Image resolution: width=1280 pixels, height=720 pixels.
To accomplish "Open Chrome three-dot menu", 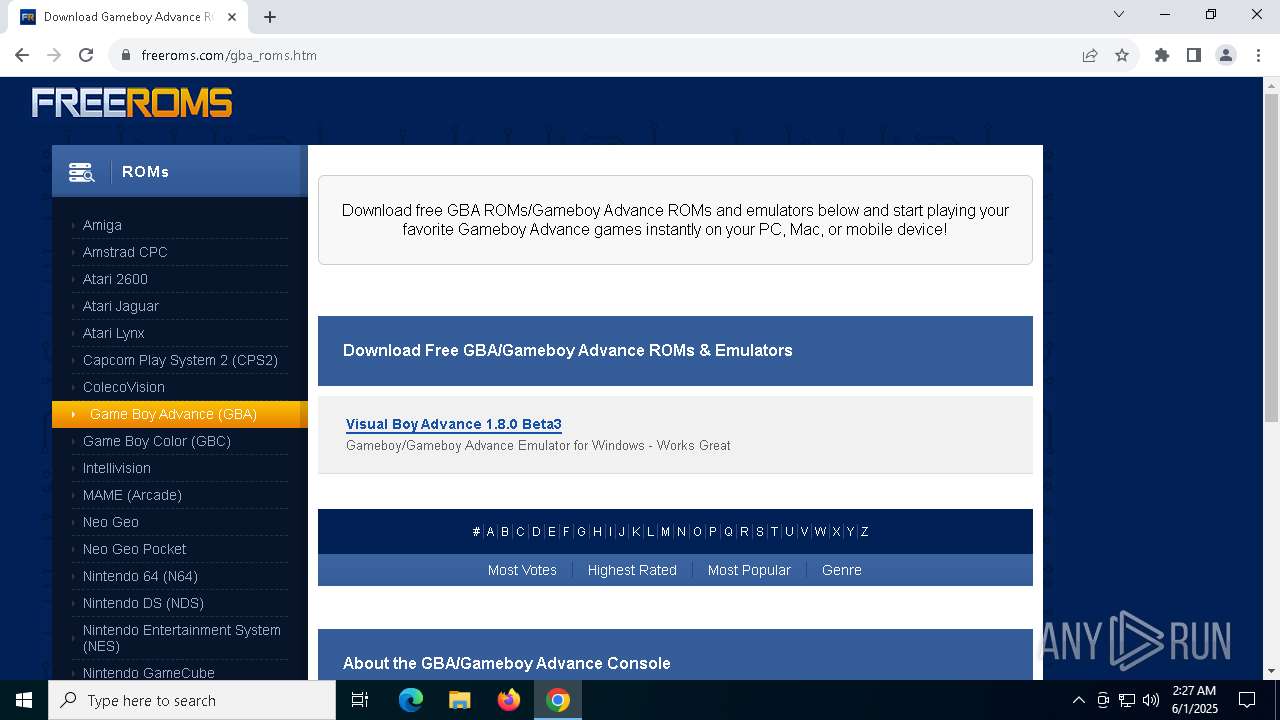I will click(1257, 55).
